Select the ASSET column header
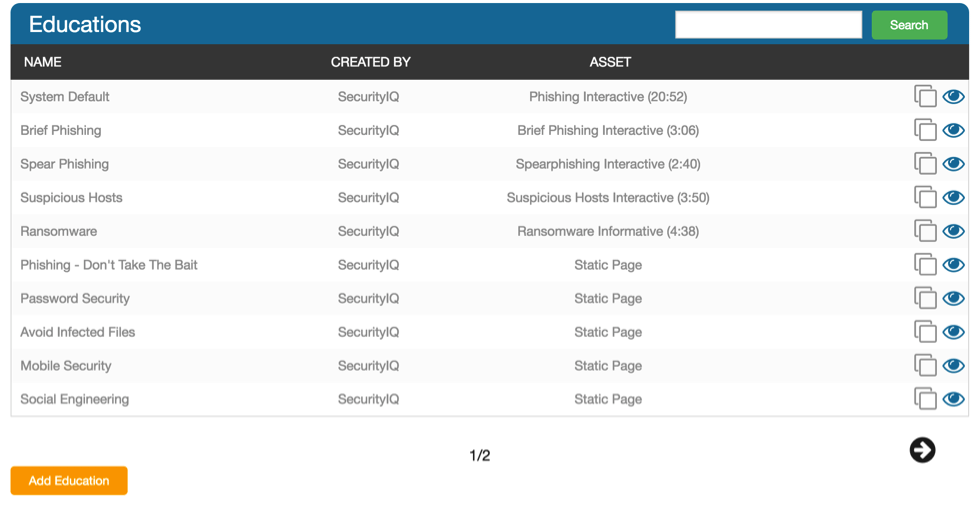975x511 pixels. 610,62
